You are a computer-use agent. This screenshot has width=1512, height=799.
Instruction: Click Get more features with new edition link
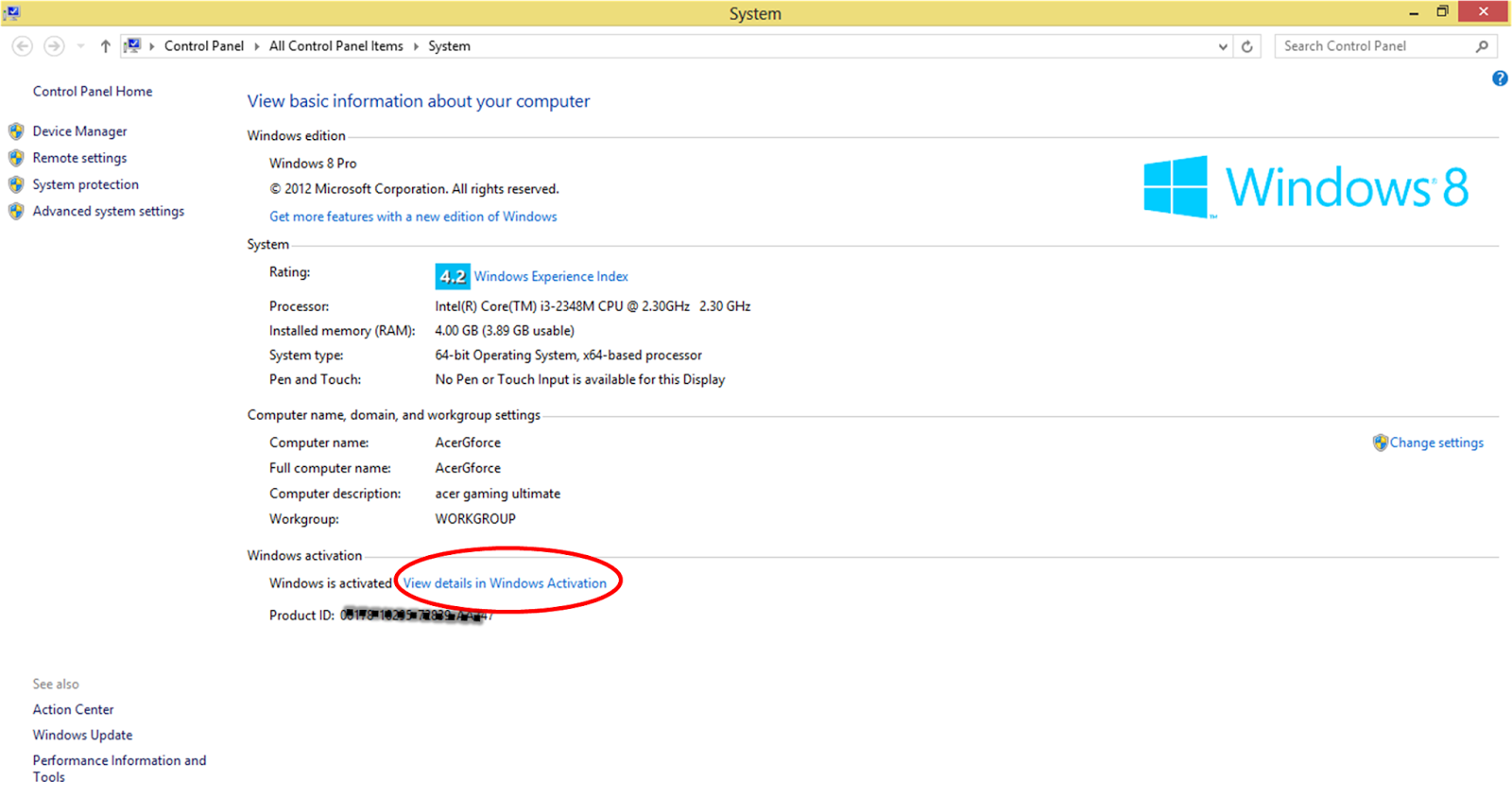413,217
